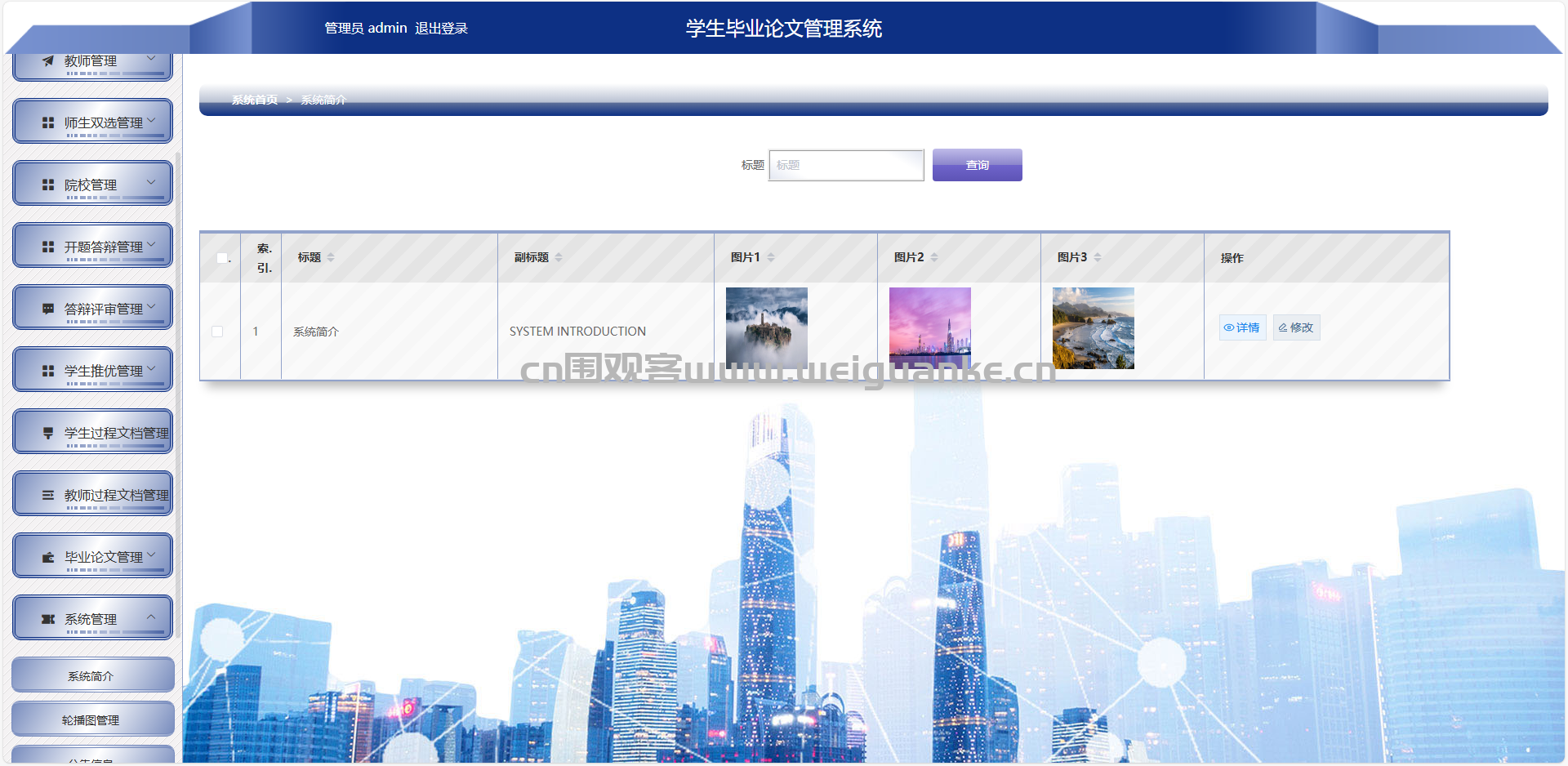The height and width of the screenshot is (766, 1568).
Task: Open the 学生过程文档管理 menu
Action: coord(92,431)
